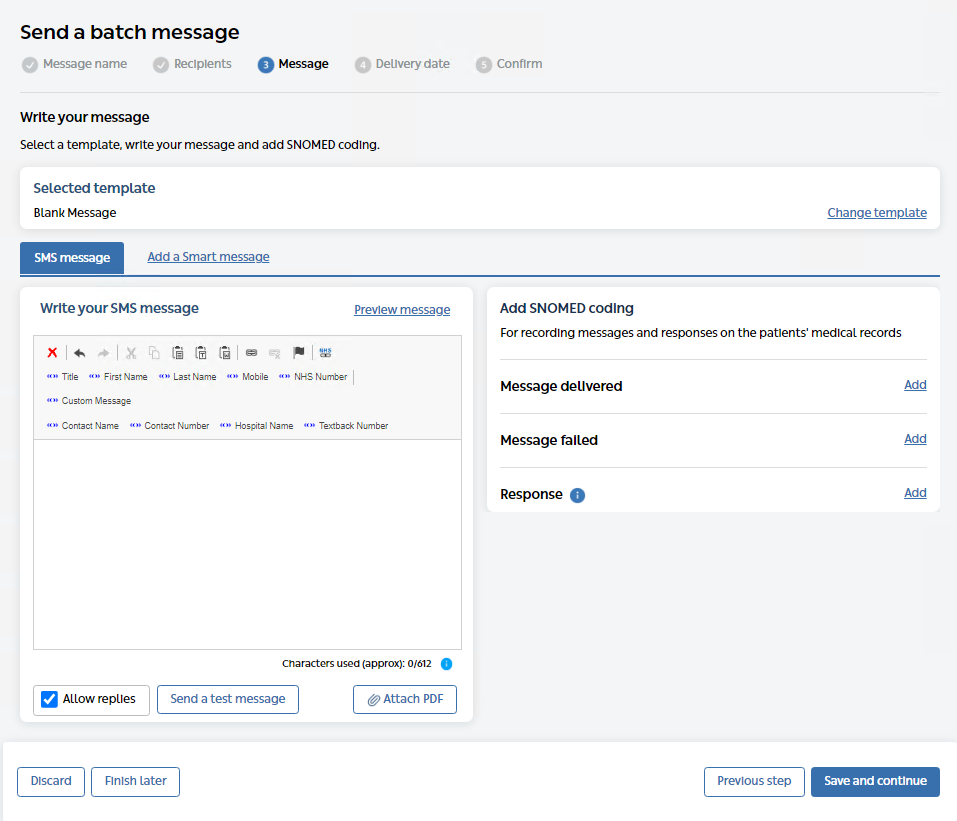Click the red X clear icon in editor toolbar

[x=52, y=353]
